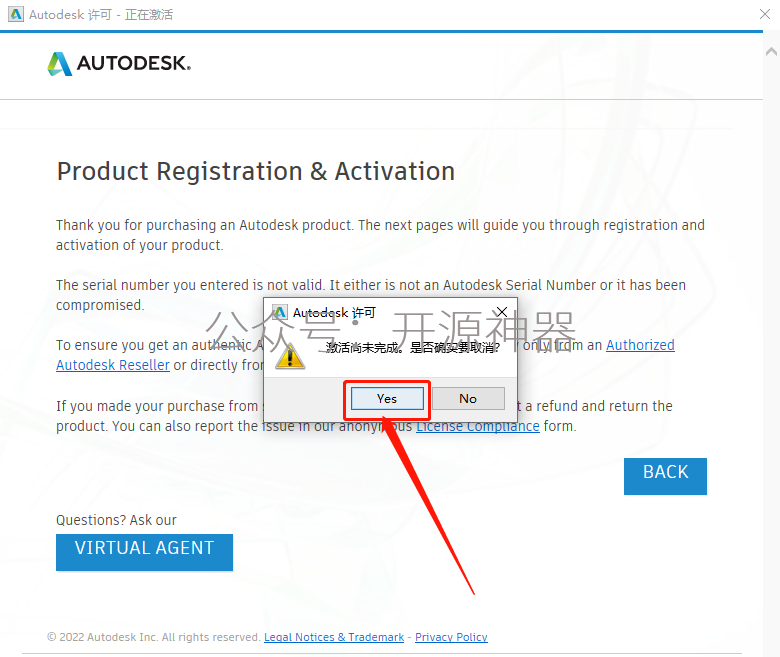
Task: Open the Autodesk Reseller link
Action: click(113, 365)
